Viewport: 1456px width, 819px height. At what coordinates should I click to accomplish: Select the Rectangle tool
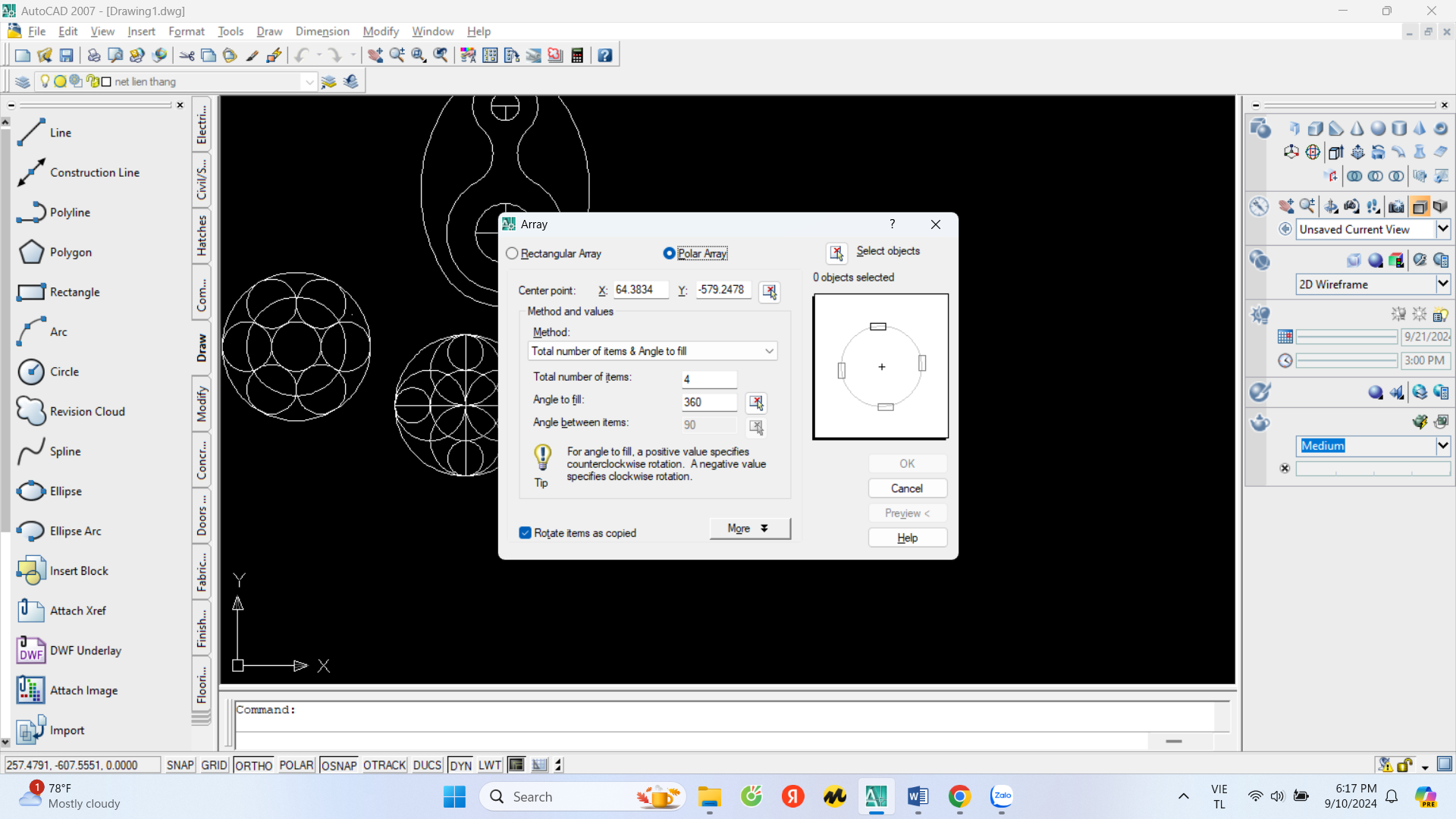point(58,292)
